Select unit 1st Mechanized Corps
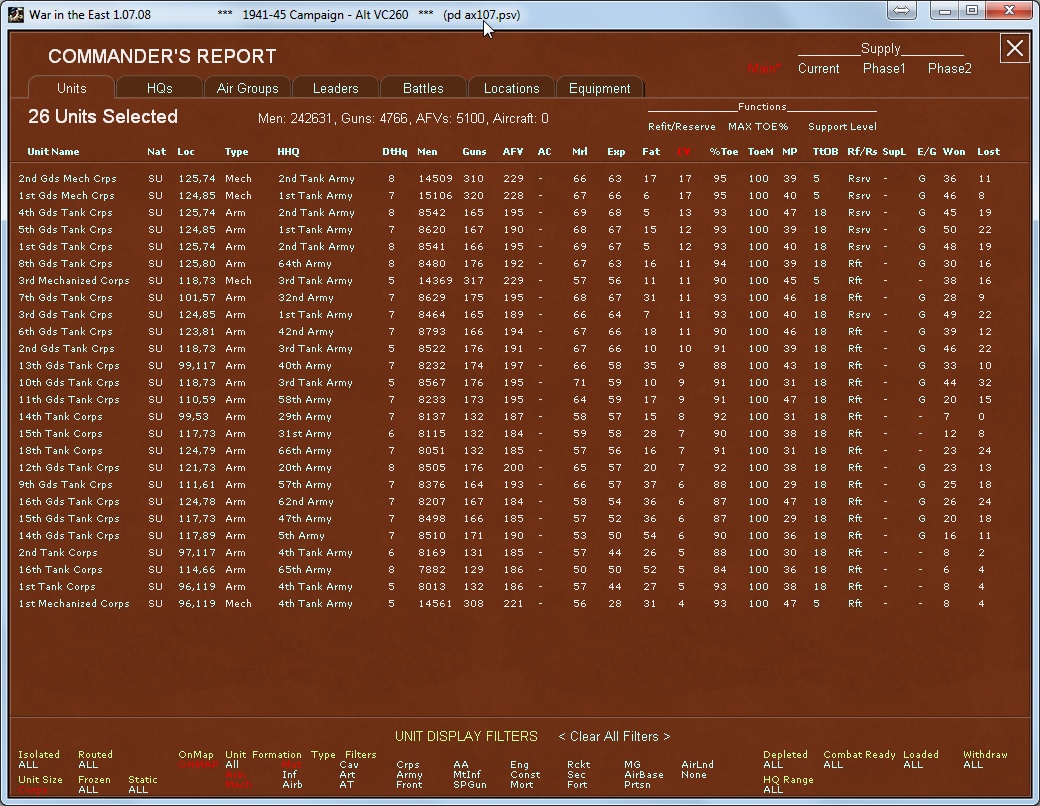Viewport: 1040px width, 806px height. coord(74,604)
